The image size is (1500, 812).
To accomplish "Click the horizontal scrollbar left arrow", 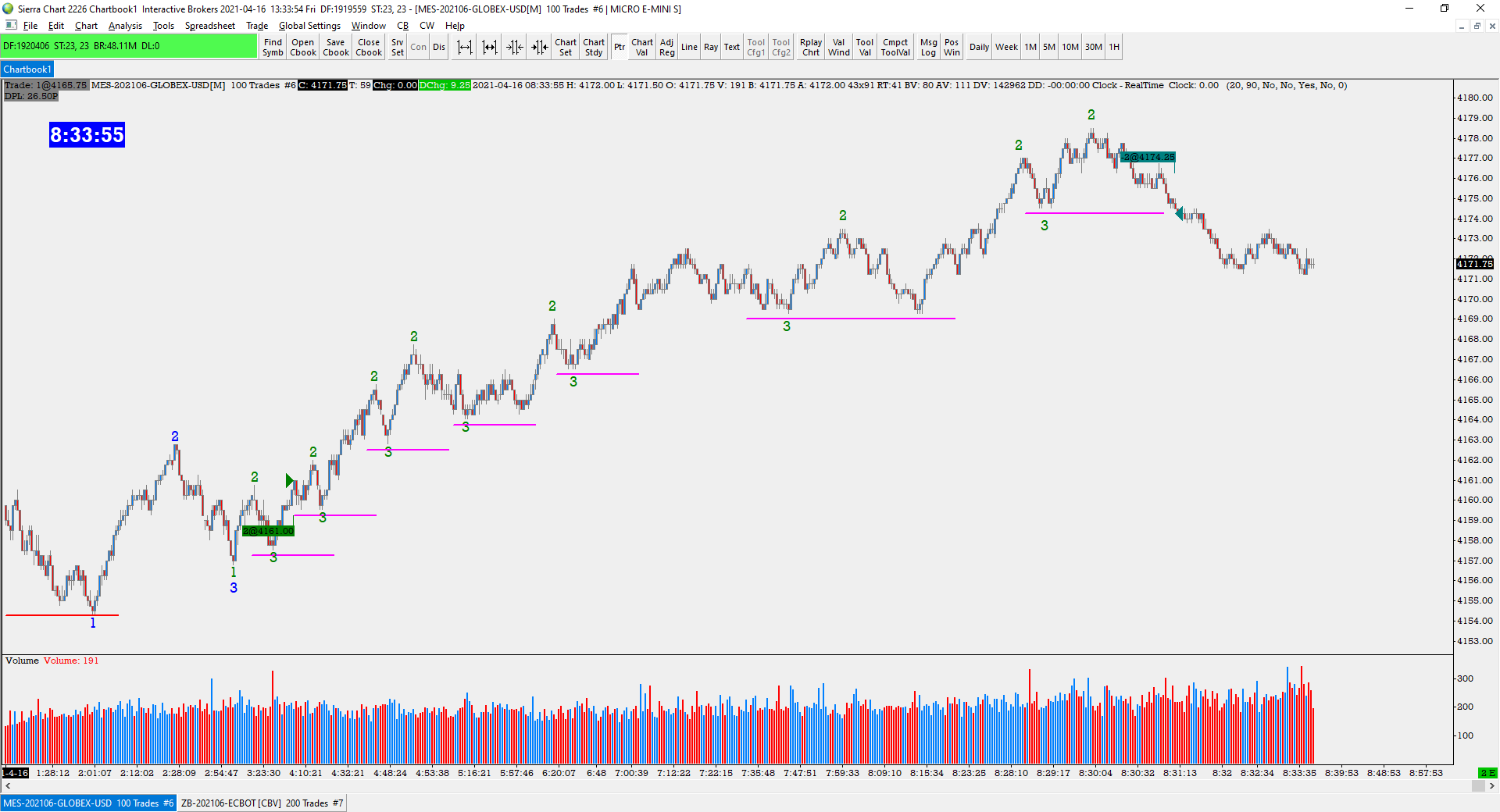I will point(8,786).
